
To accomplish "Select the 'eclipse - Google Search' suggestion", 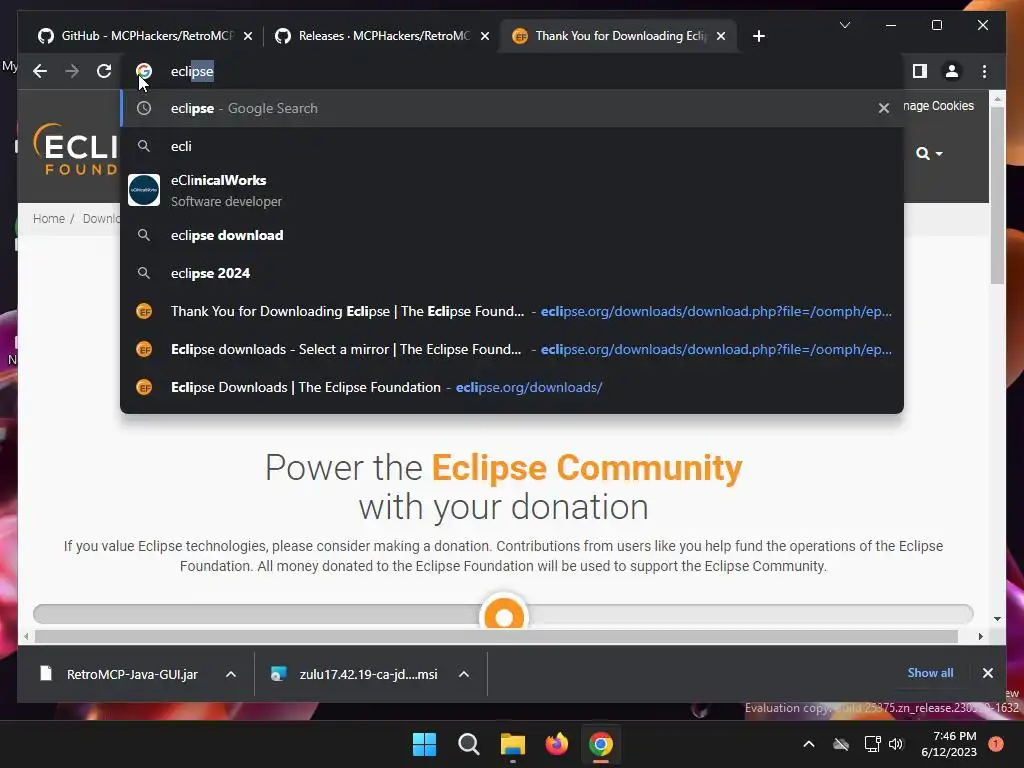I will click(512, 108).
